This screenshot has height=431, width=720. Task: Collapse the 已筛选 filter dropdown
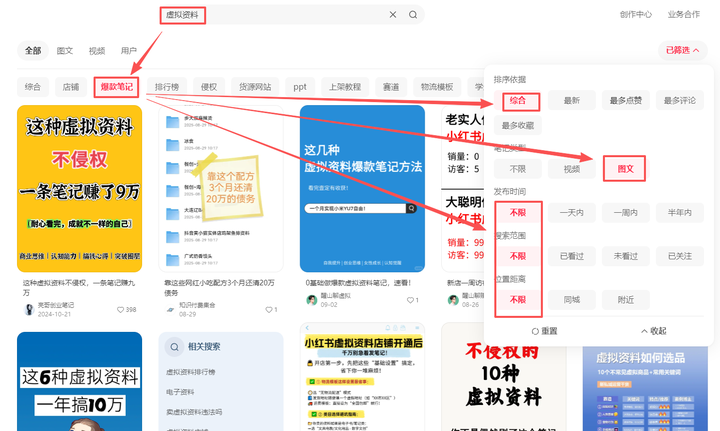click(x=683, y=50)
